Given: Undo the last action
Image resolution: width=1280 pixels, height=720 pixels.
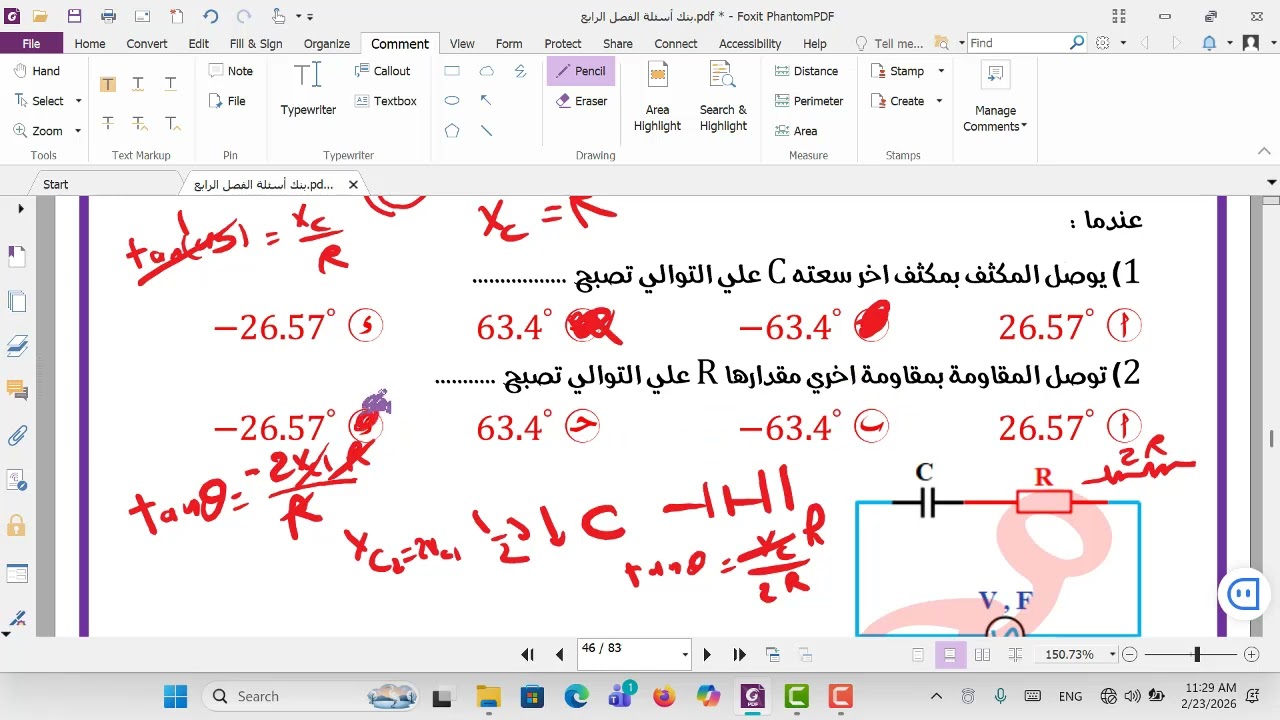Looking at the screenshot, I should coord(210,16).
